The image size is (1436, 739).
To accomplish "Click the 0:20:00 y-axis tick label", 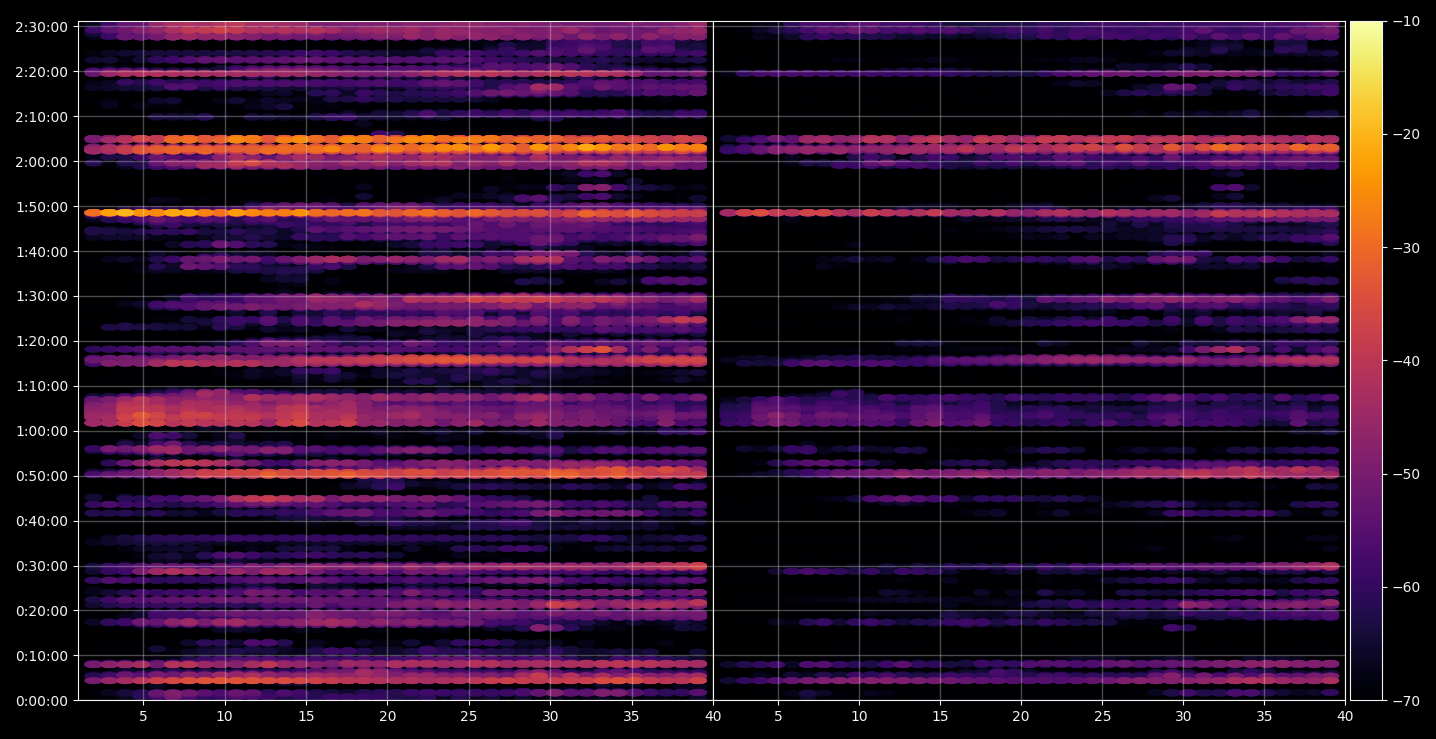I will 41,612.
